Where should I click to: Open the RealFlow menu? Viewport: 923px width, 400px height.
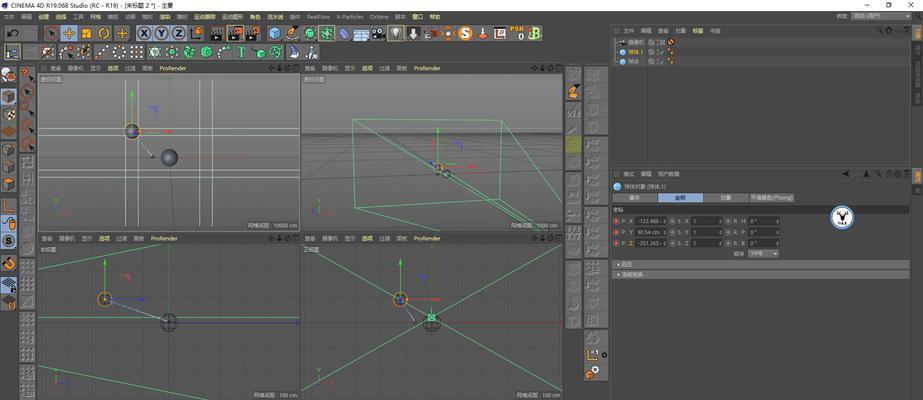[318, 17]
